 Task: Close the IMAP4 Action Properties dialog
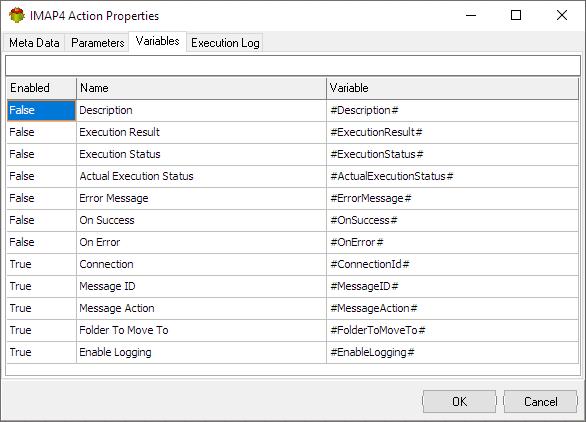561,15
